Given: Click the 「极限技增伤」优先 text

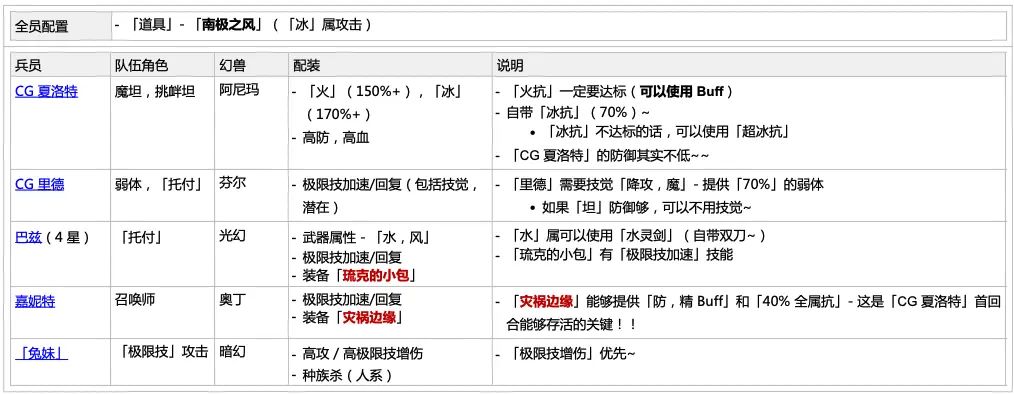Looking at the screenshot, I should click(x=572, y=354).
